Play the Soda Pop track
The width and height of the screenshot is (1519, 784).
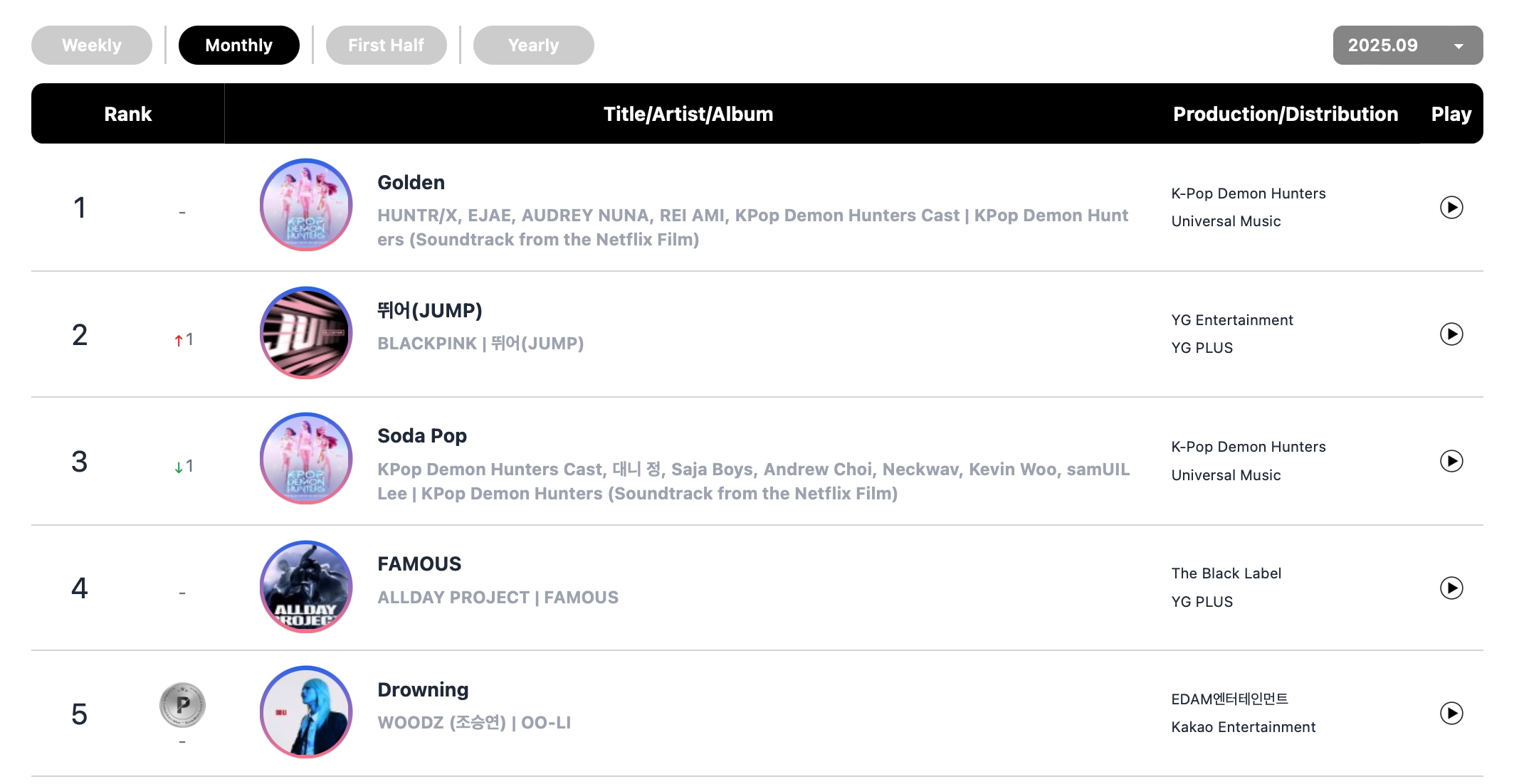pyautogui.click(x=1451, y=461)
